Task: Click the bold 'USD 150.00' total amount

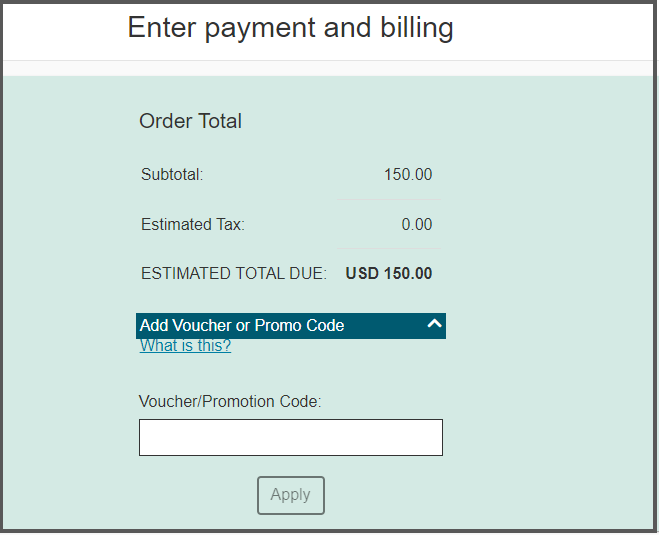Action: 389,274
